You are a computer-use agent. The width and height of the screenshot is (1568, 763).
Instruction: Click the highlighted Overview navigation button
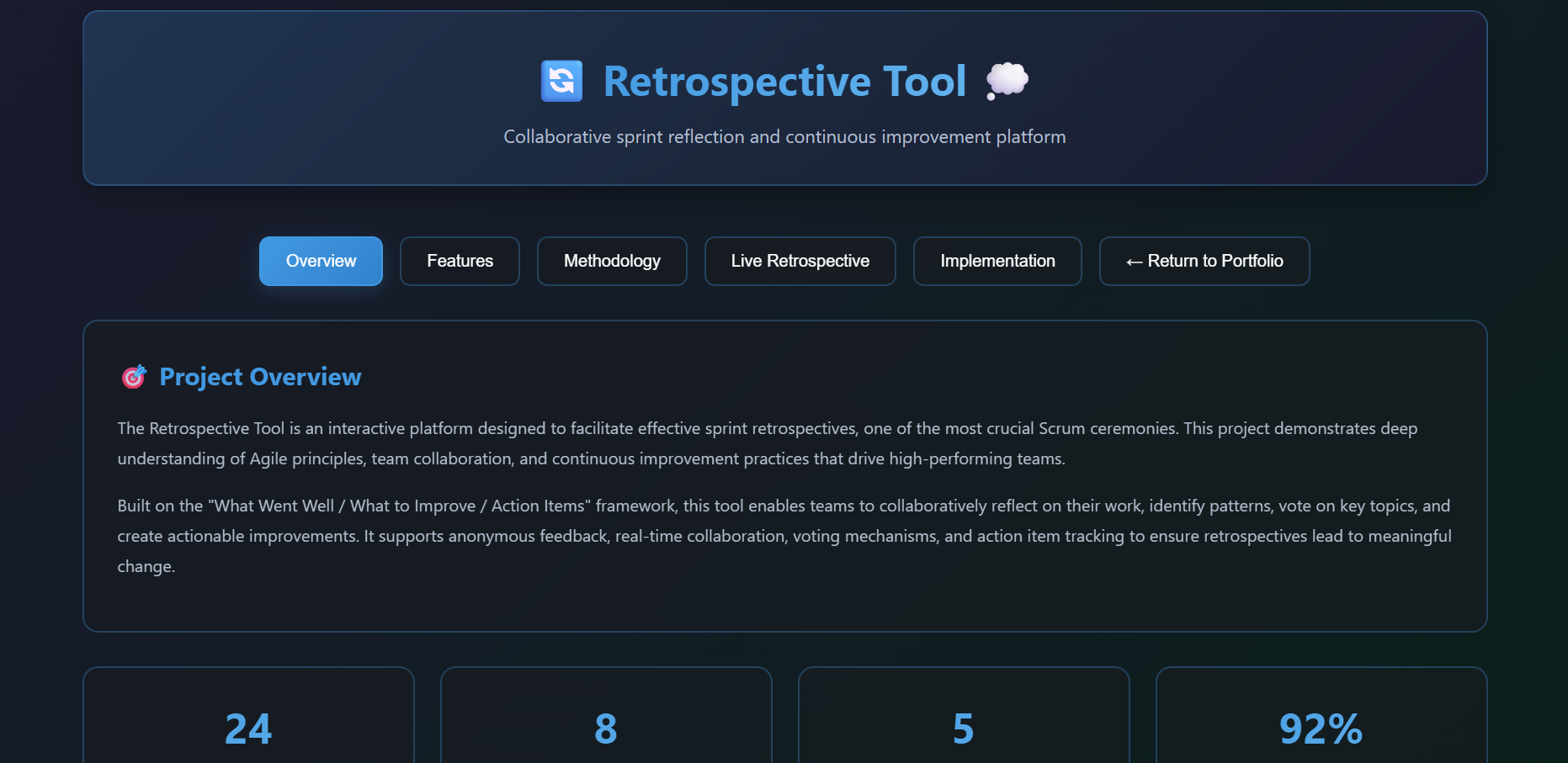click(x=321, y=261)
